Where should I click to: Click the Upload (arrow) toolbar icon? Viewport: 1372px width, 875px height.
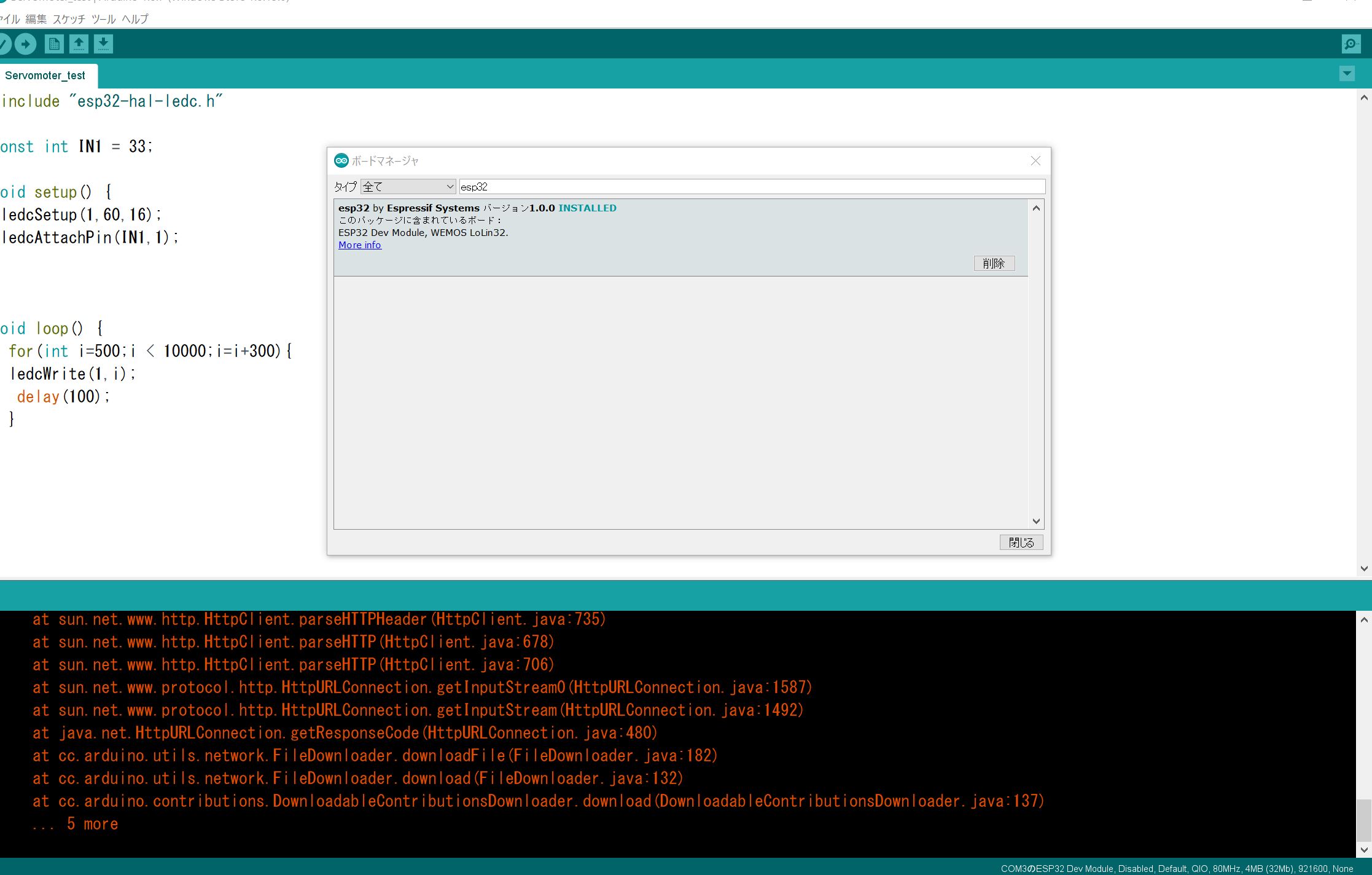coord(26,44)
